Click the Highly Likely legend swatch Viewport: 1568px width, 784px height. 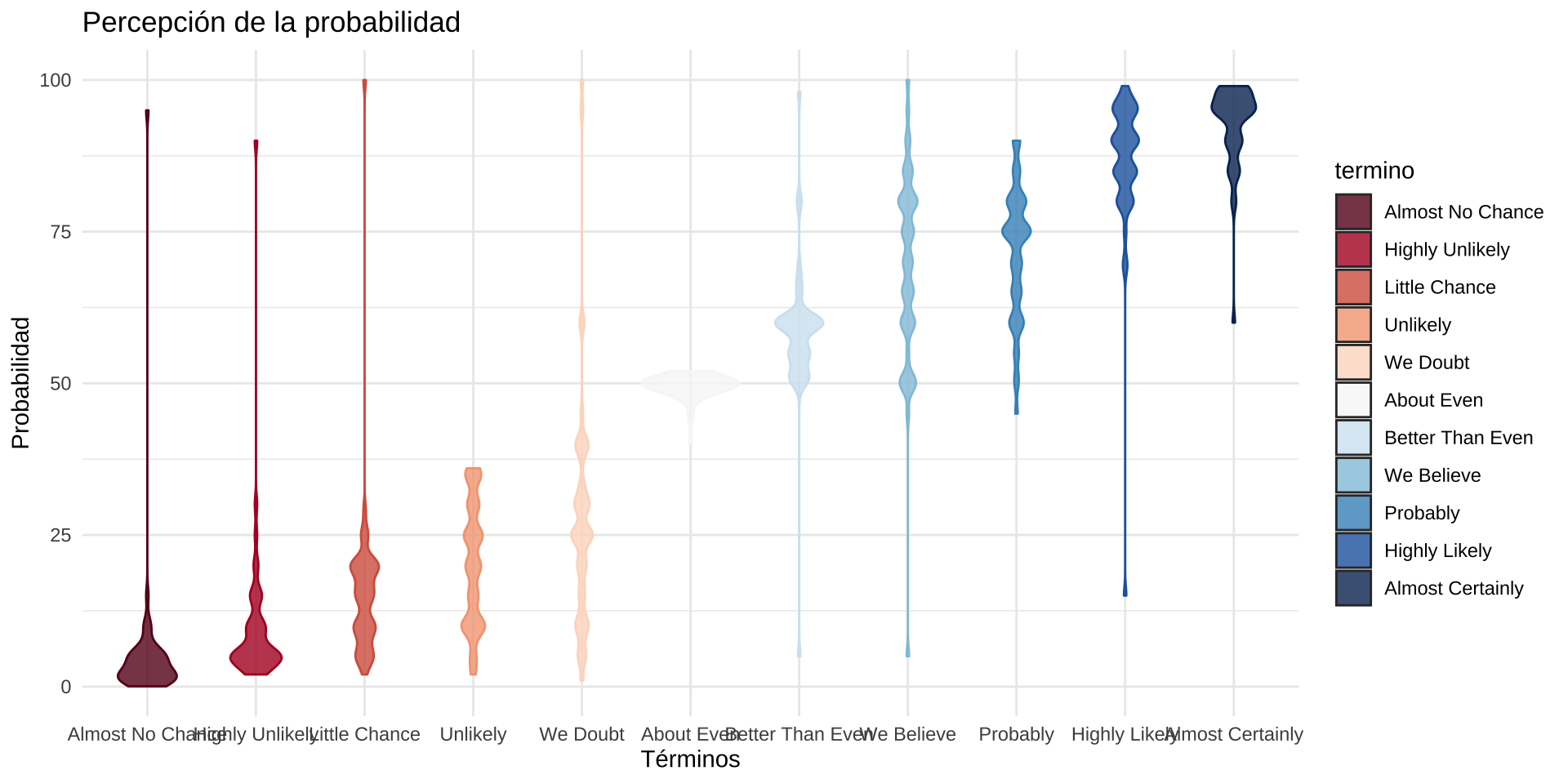click(x=1353, y=550)
